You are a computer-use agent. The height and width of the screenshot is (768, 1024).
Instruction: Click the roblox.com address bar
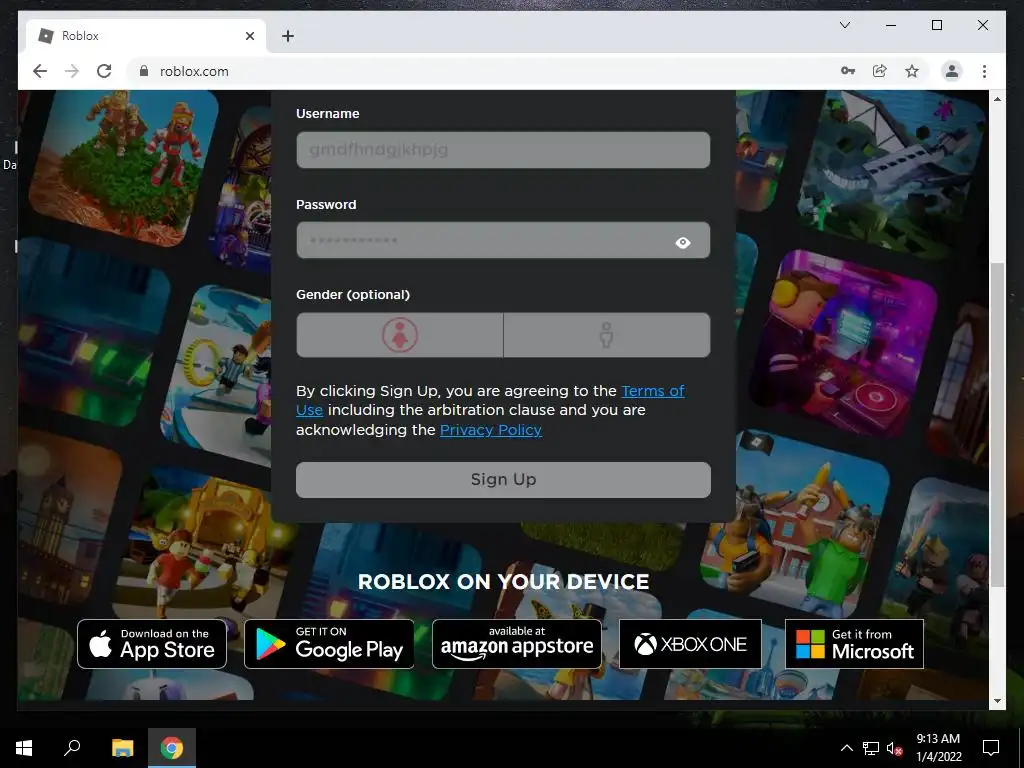(483, 71)
